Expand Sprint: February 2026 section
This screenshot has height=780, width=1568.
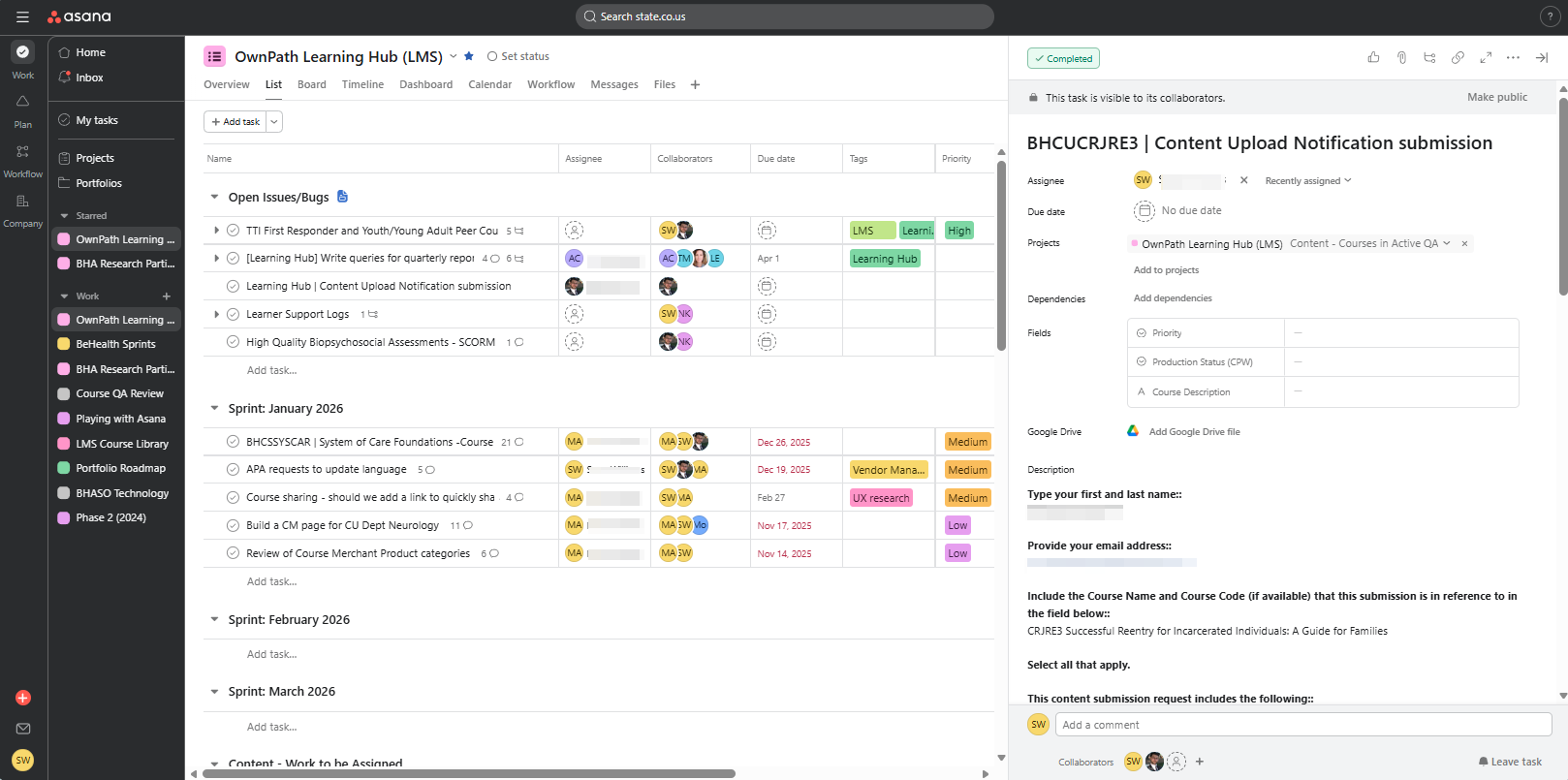pos(214,619)
